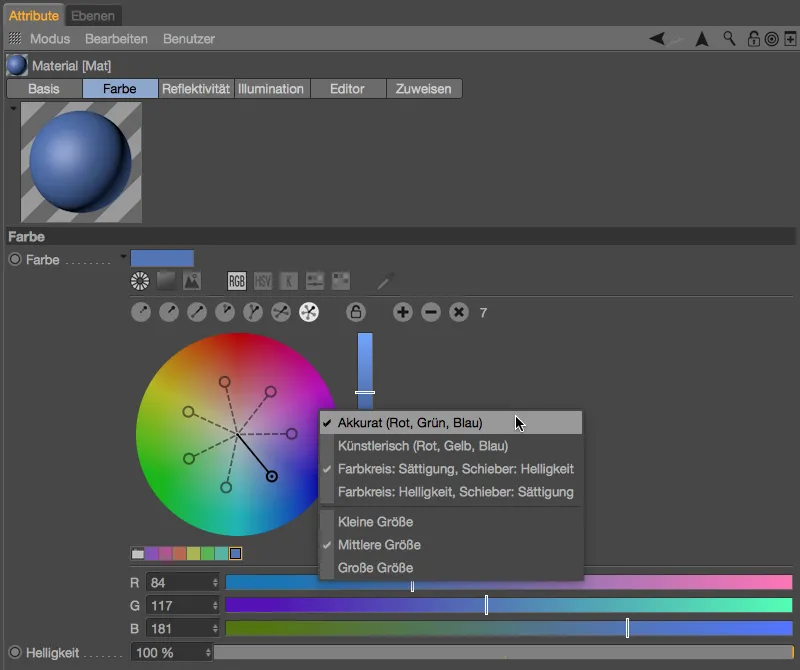Choose Große Größe wheel size
The image size is (800, 670).
[x=451, y=568]
